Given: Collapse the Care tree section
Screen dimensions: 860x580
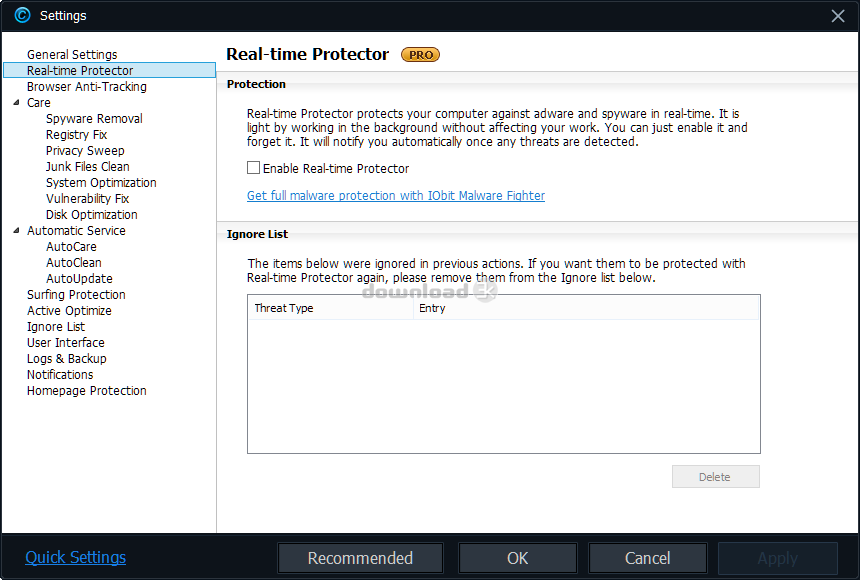Looking at the screenshot, I should pos(16,103).
